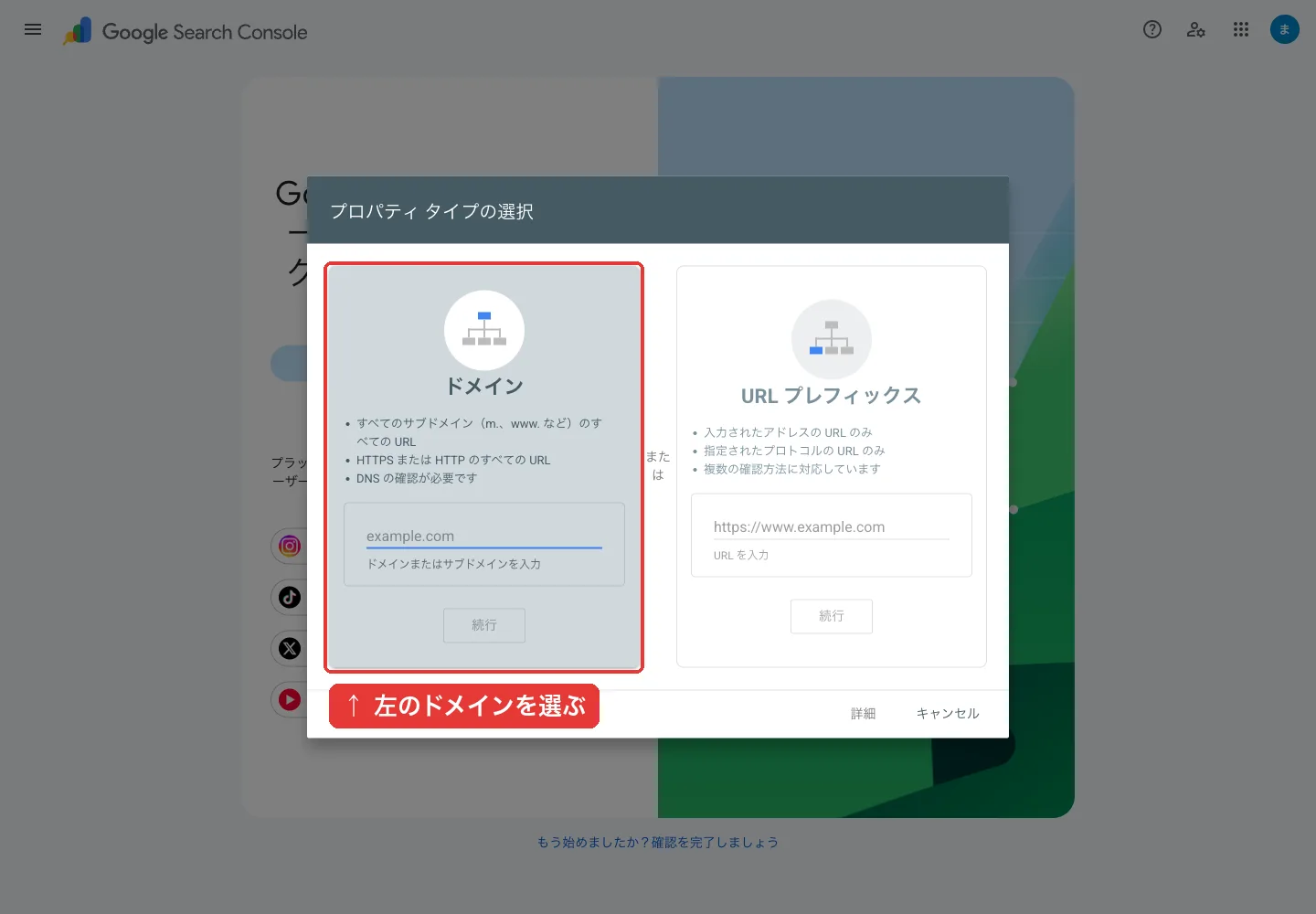The image size is (1316, 914).
Task: Open the account profile avatar
Action: [x=1284, y=29]
